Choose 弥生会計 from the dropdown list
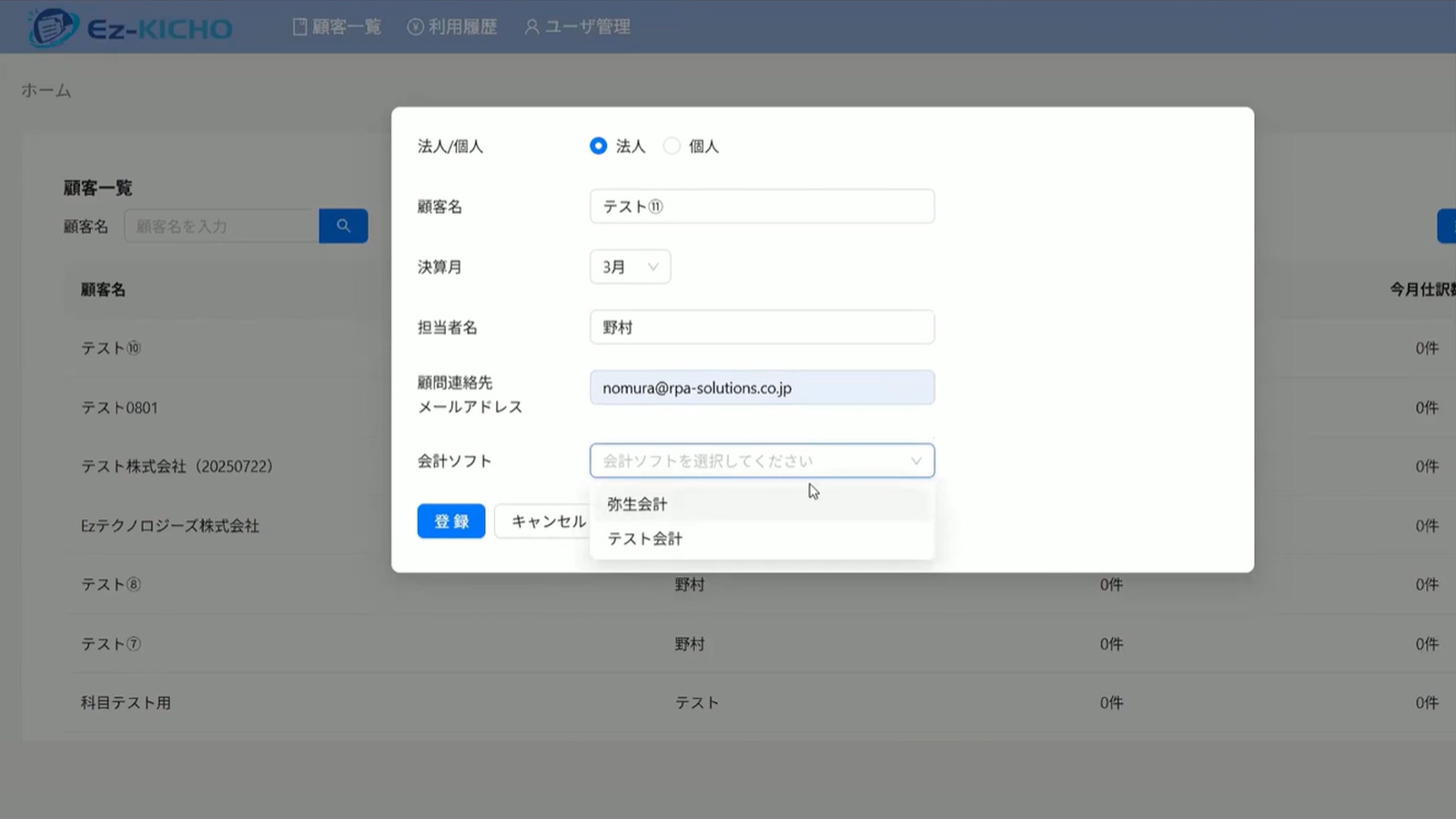 (x=637, y=504)
